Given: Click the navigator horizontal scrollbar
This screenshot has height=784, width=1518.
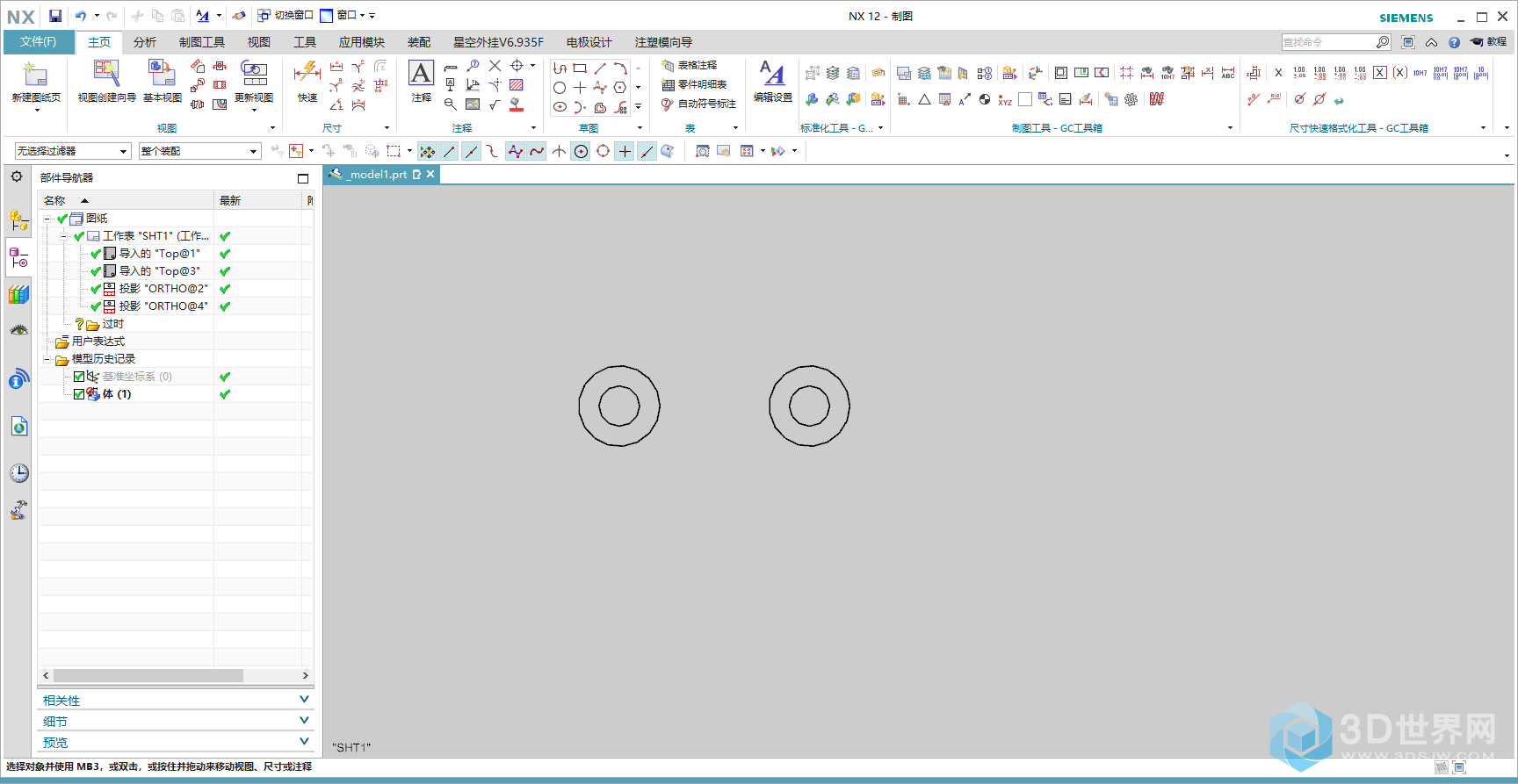Looking at the screenshot, I should click(x=148, y=676).
